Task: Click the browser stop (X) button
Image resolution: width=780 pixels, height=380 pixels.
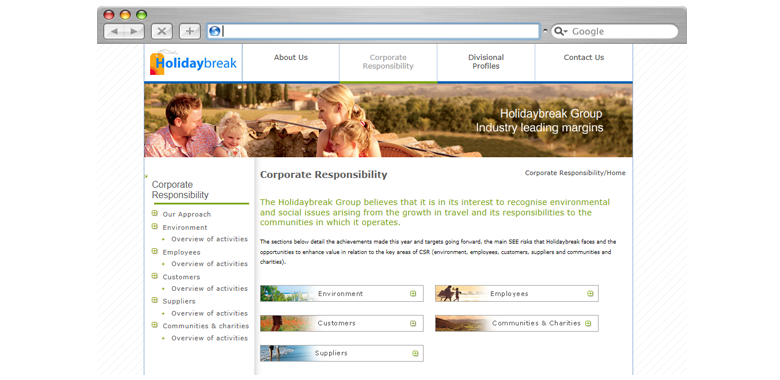Action: [162, 31]
